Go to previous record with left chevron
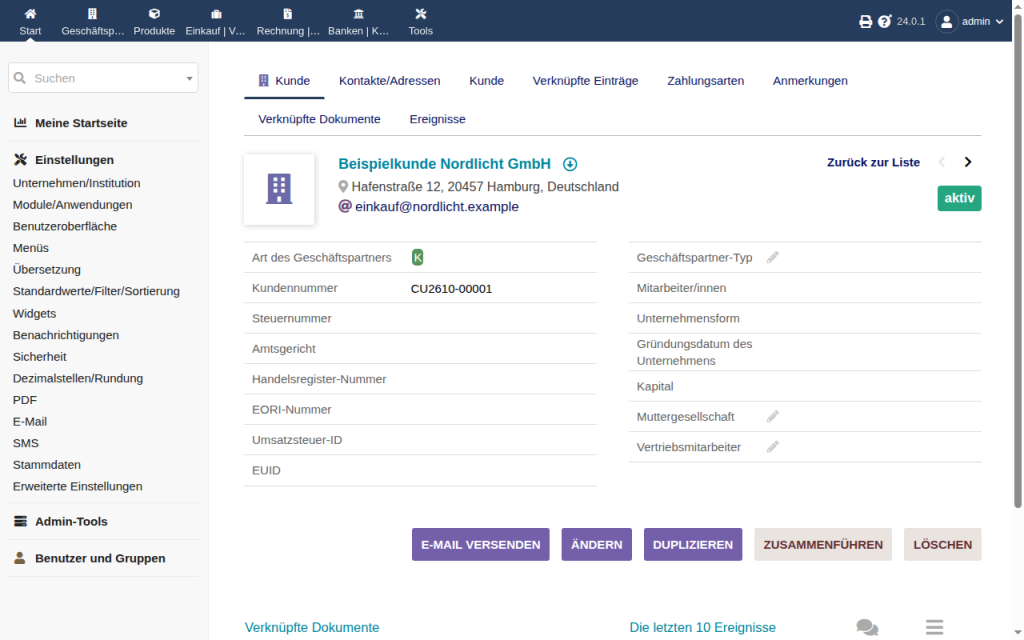The width and height of the screenshot is (1024, 640). tap(942, 162)
